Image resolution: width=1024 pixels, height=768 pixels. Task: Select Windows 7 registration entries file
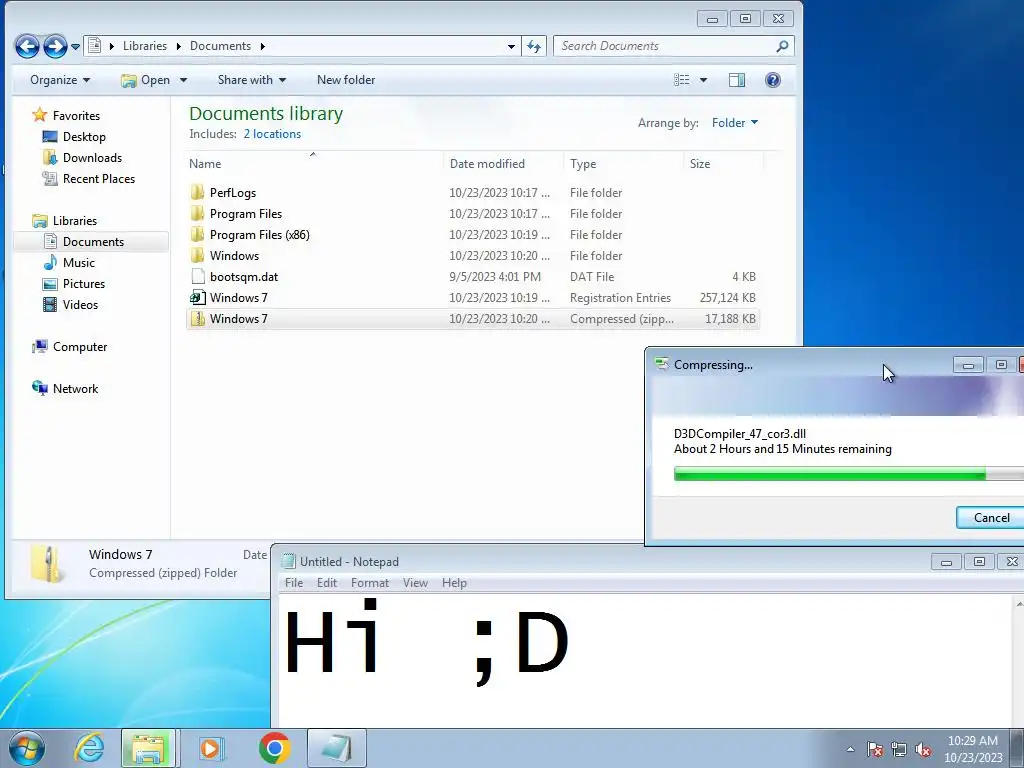(x=473, y=298)
